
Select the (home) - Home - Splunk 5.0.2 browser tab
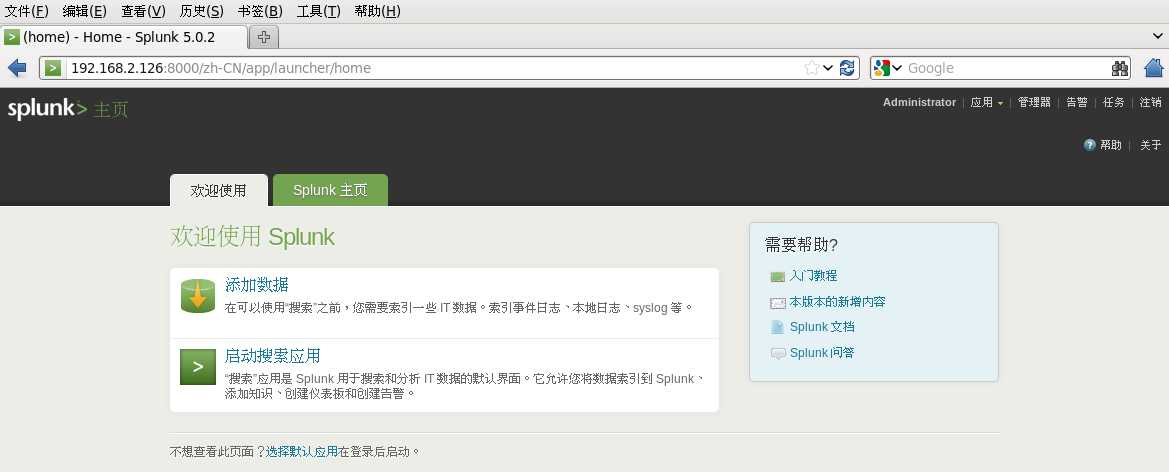pos(124,37)
